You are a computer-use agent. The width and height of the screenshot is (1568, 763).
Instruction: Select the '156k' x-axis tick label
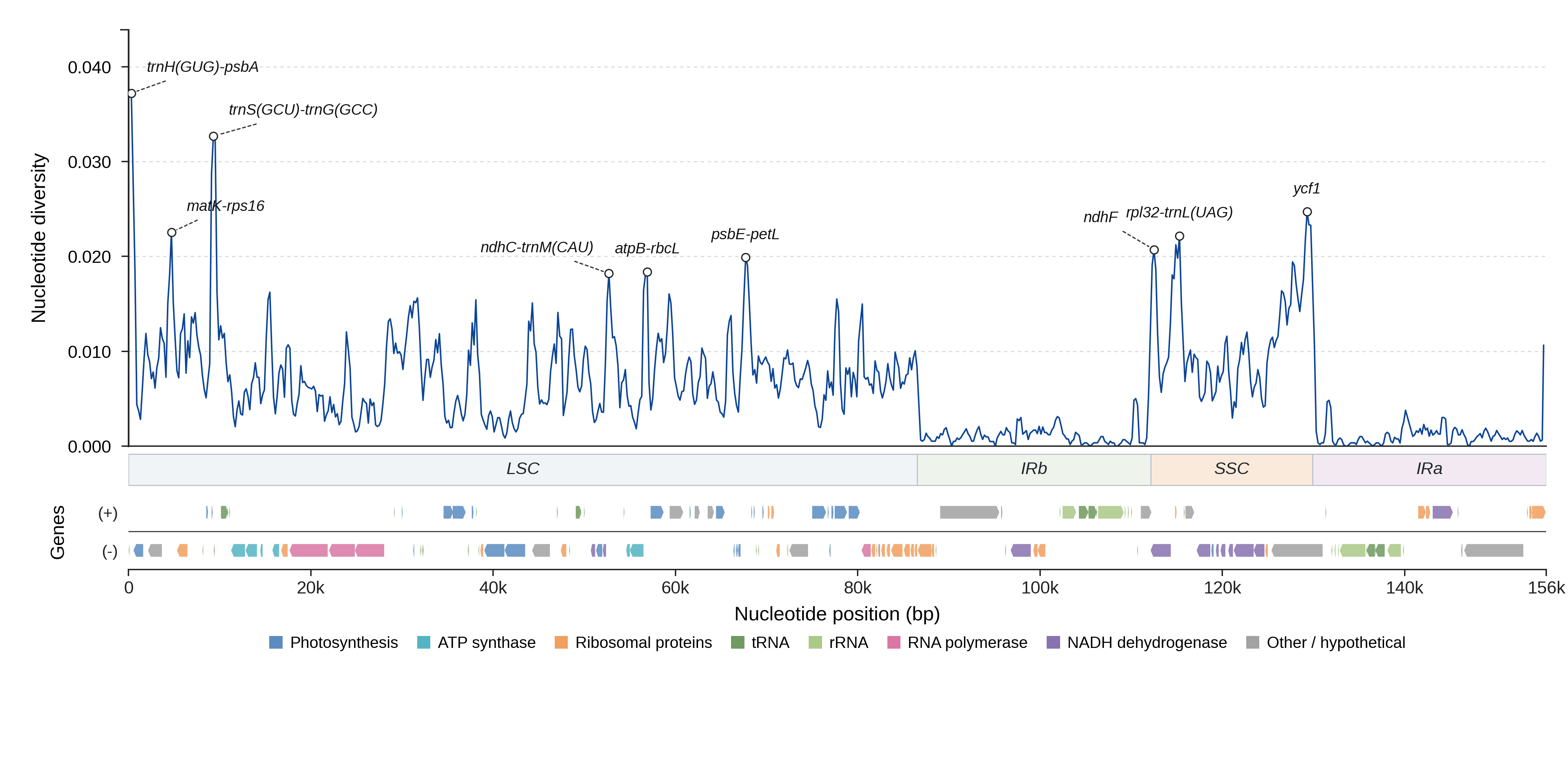coord(1546,588)
